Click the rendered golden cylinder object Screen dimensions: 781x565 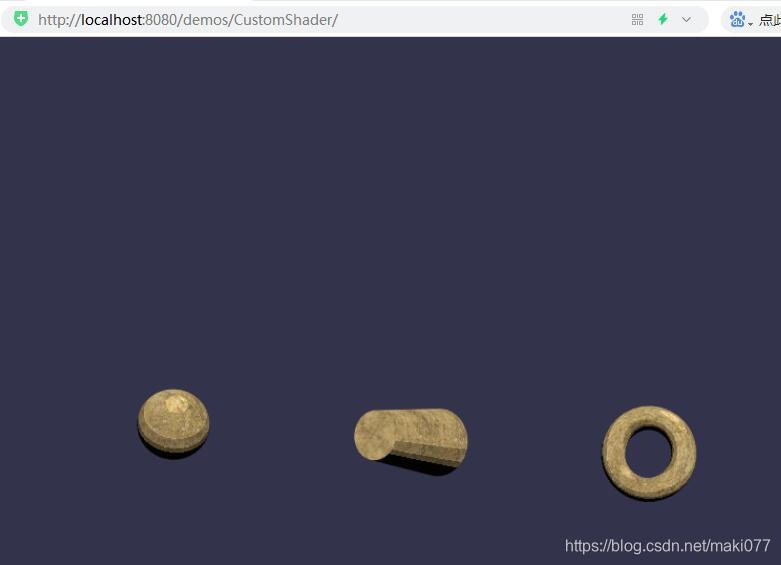click(x=411, y=440)
